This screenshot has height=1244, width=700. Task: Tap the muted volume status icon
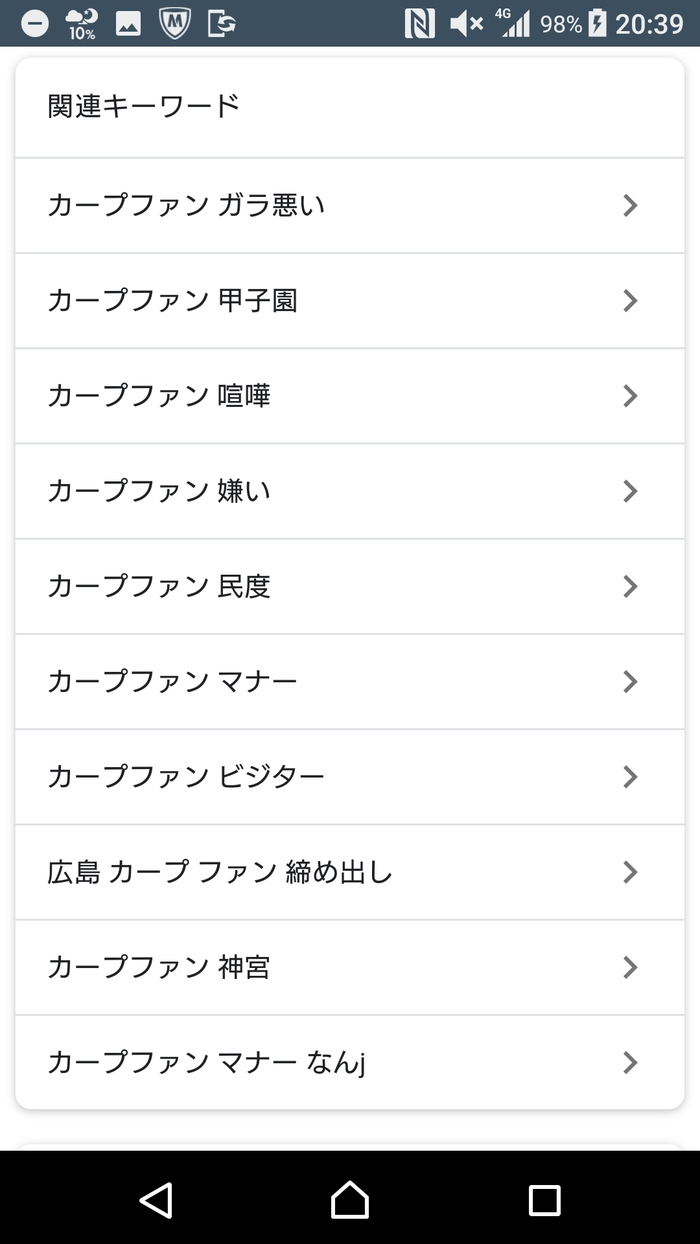click(x=466, y=23)
